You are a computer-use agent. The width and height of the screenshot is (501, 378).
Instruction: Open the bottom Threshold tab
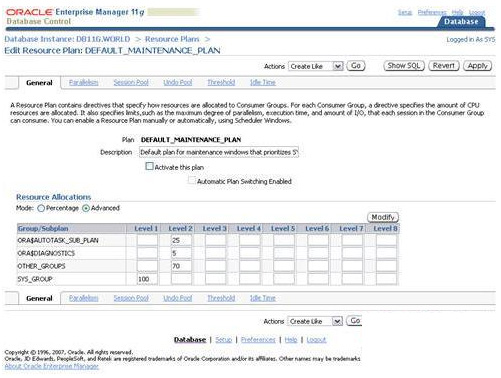click(221, 298)
